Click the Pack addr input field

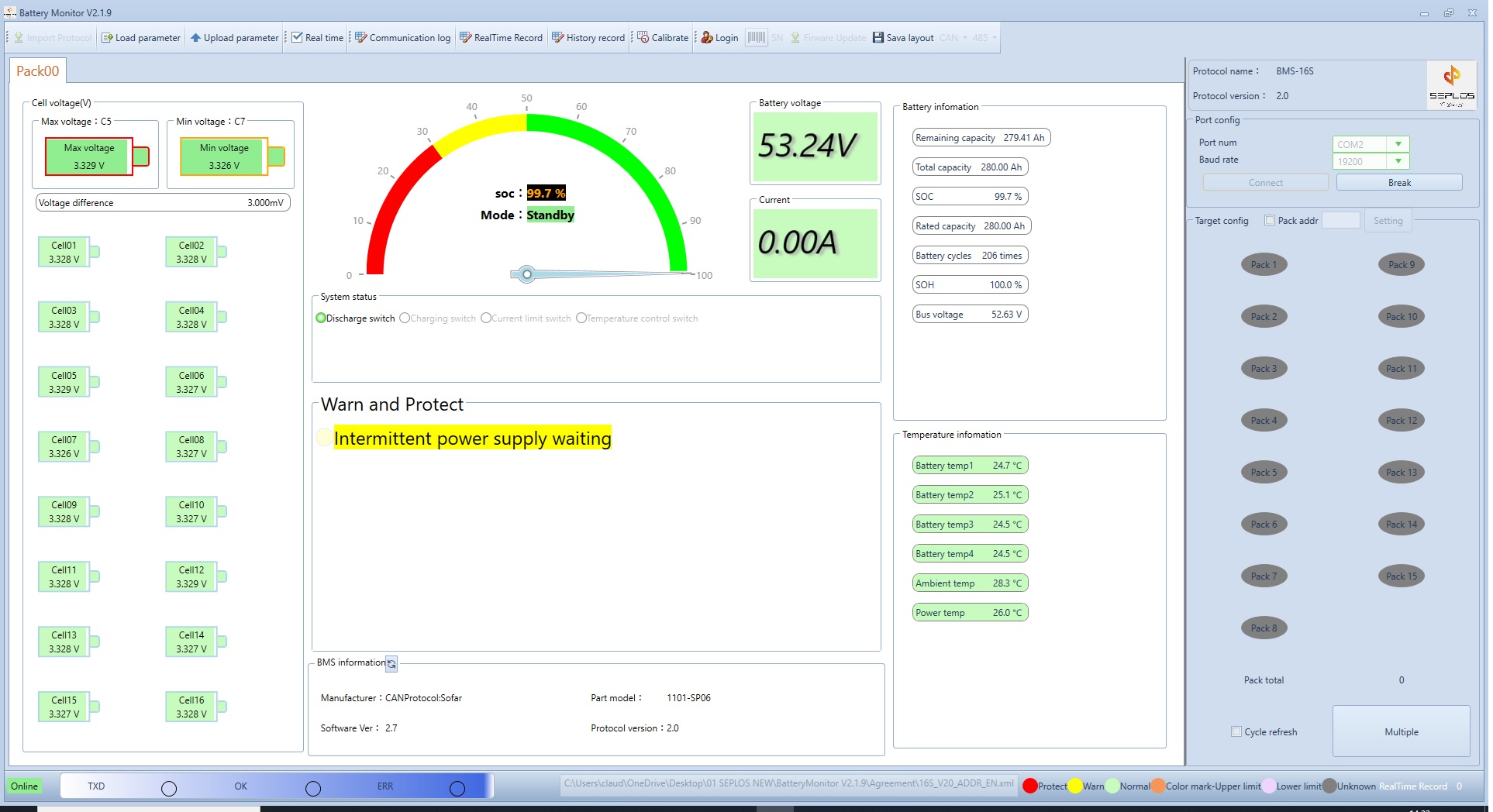pyautogui.click(x=1340, y=221)
